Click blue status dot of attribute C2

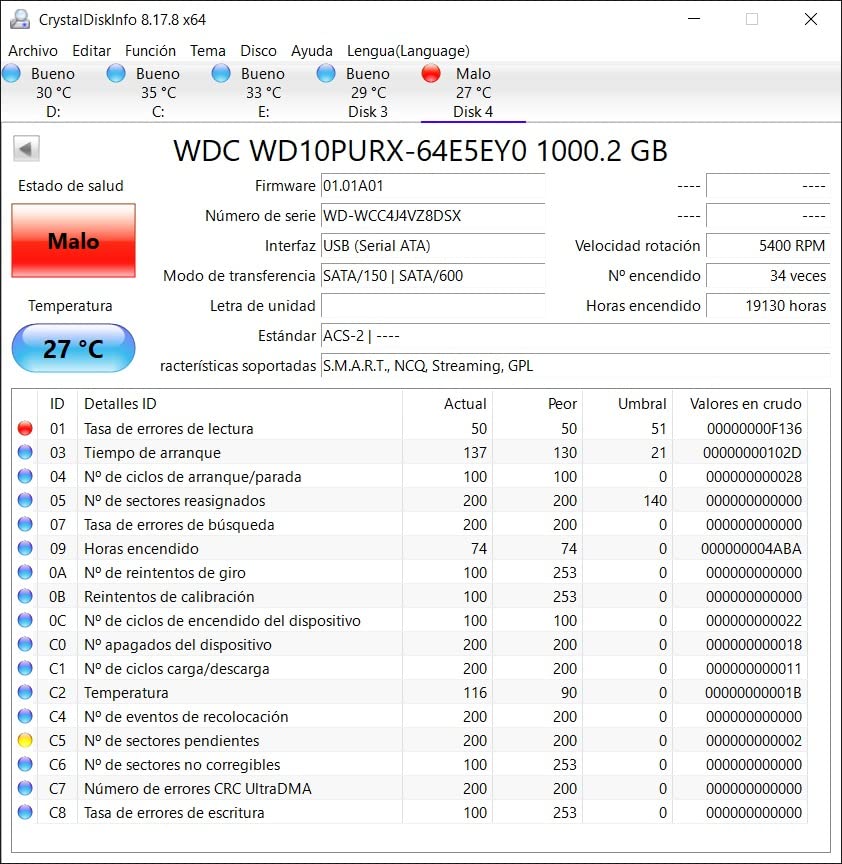(x=25, y=692)
